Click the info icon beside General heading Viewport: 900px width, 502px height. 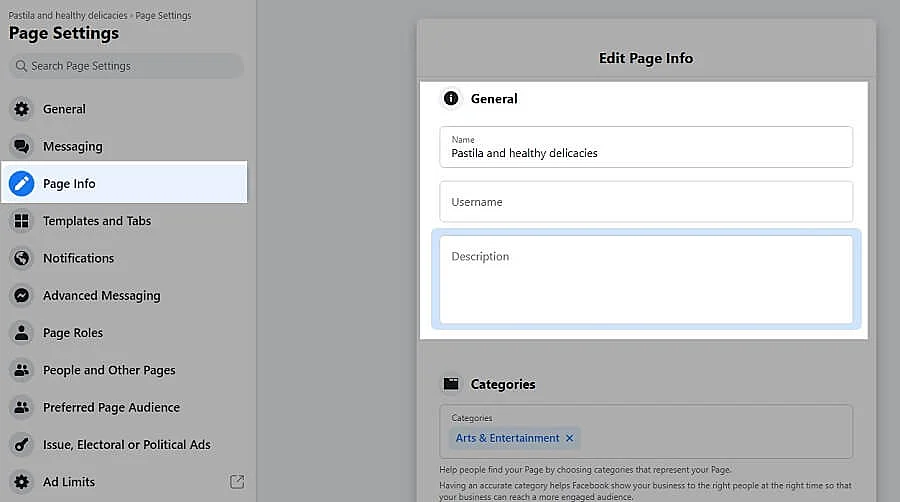point(451,99)
